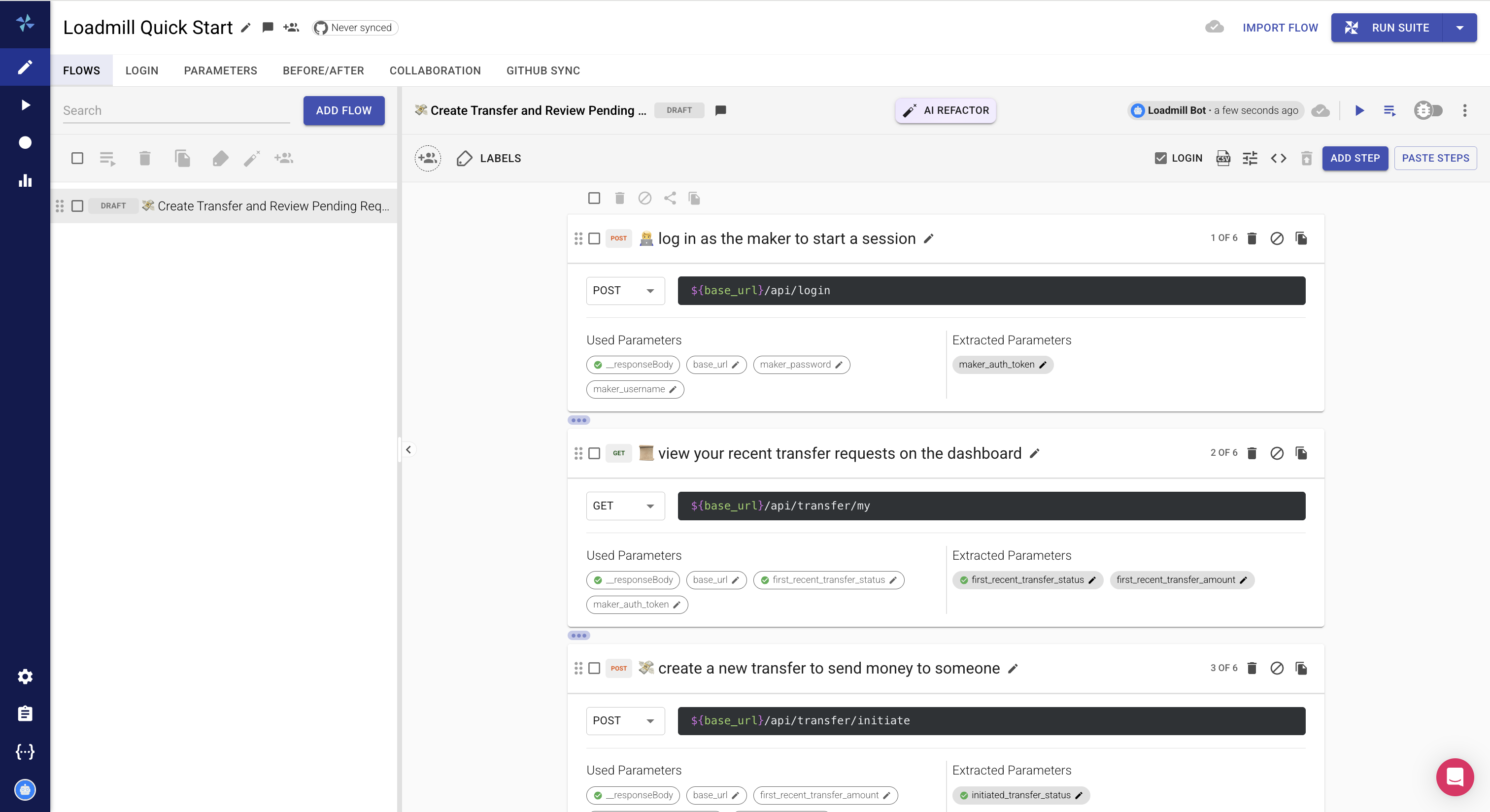Image resolution: width=1490 pixels, height=812 pixels.
Task: Disable the log in step
Action: [1277, 238]
